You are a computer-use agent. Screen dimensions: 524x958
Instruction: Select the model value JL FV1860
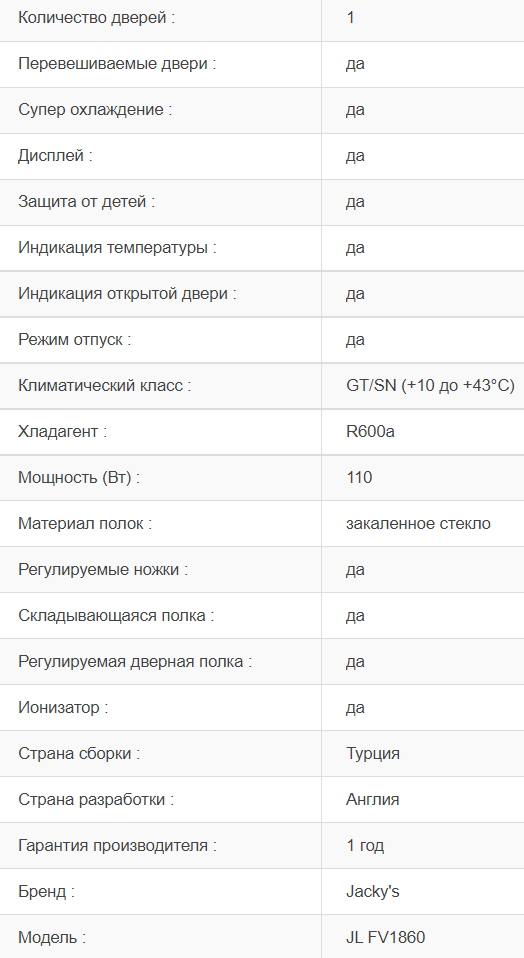tap(385, 937)
